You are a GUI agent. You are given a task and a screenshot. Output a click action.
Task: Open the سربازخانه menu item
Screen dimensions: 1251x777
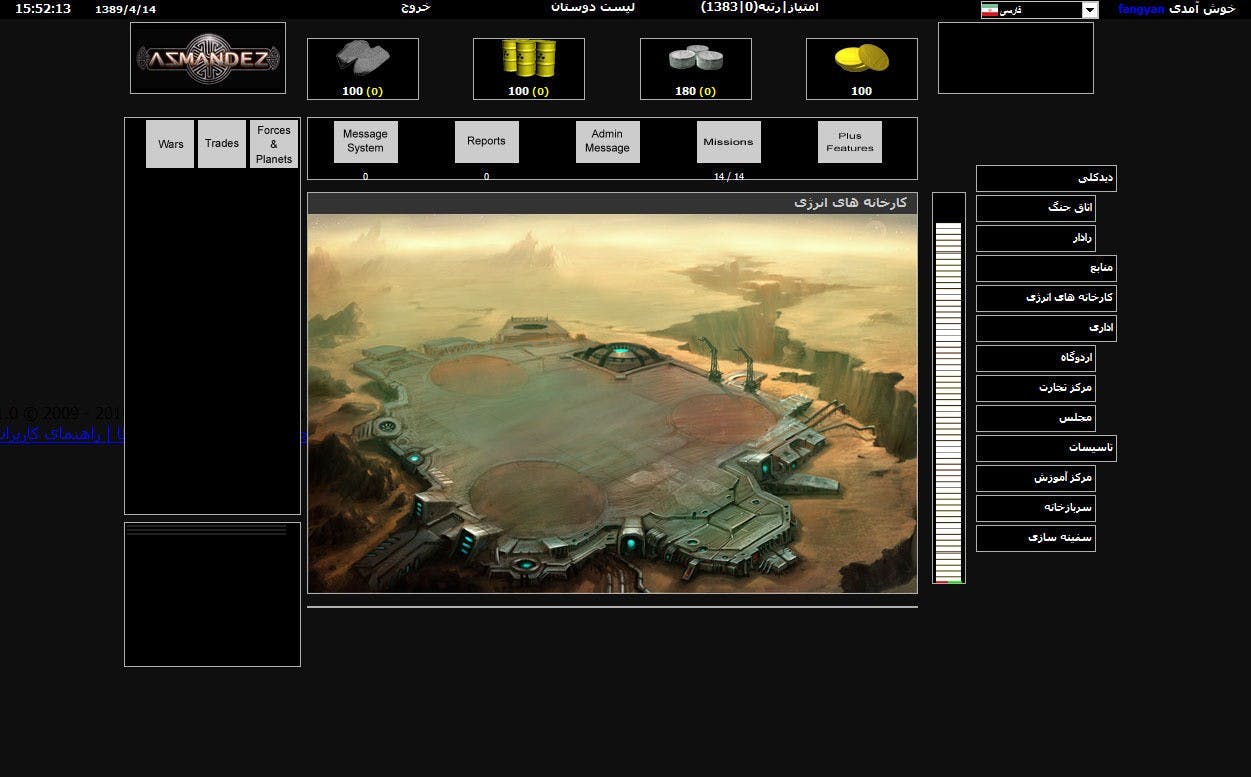1036,508
